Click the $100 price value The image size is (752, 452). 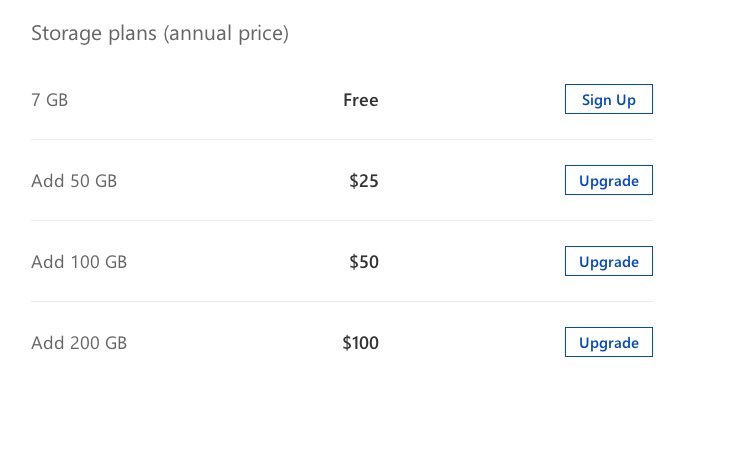point(360,343)
